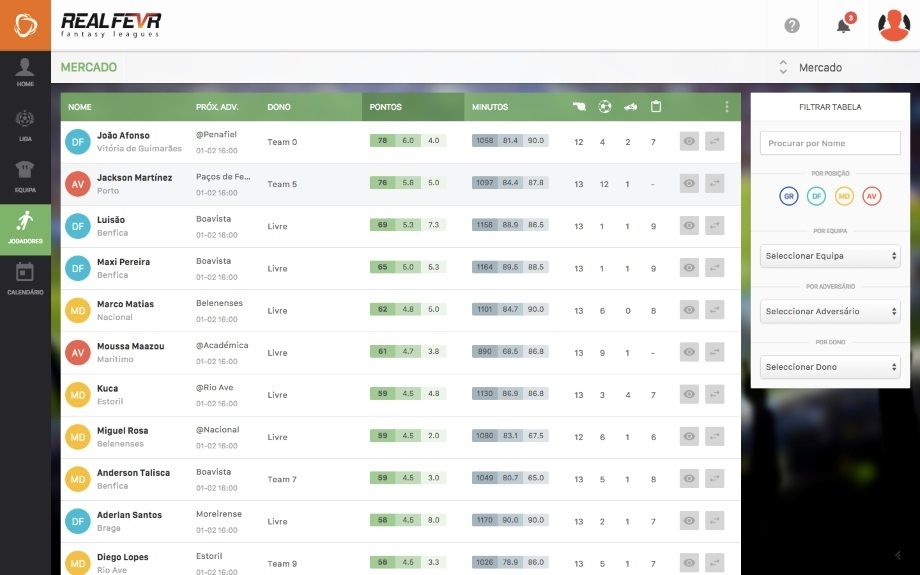The width and height of the screenshot is (920, 575).
Task: Click the goals football column icon
Action: coord(604,107)
